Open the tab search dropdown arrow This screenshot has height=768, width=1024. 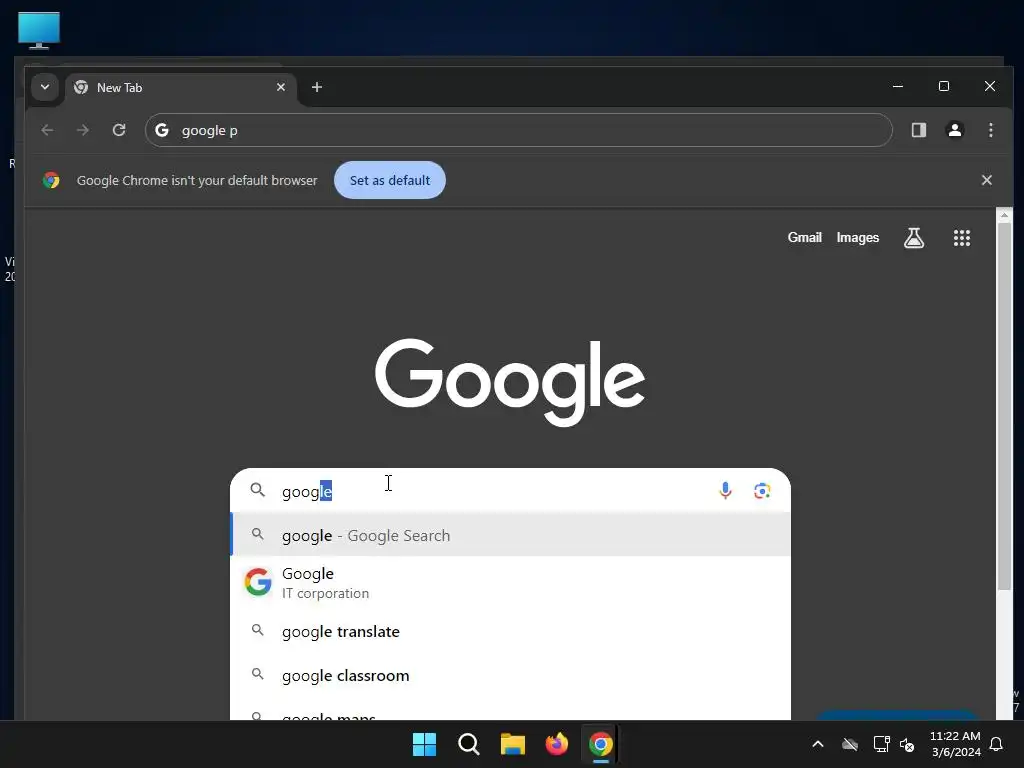(x=45, y=87)
